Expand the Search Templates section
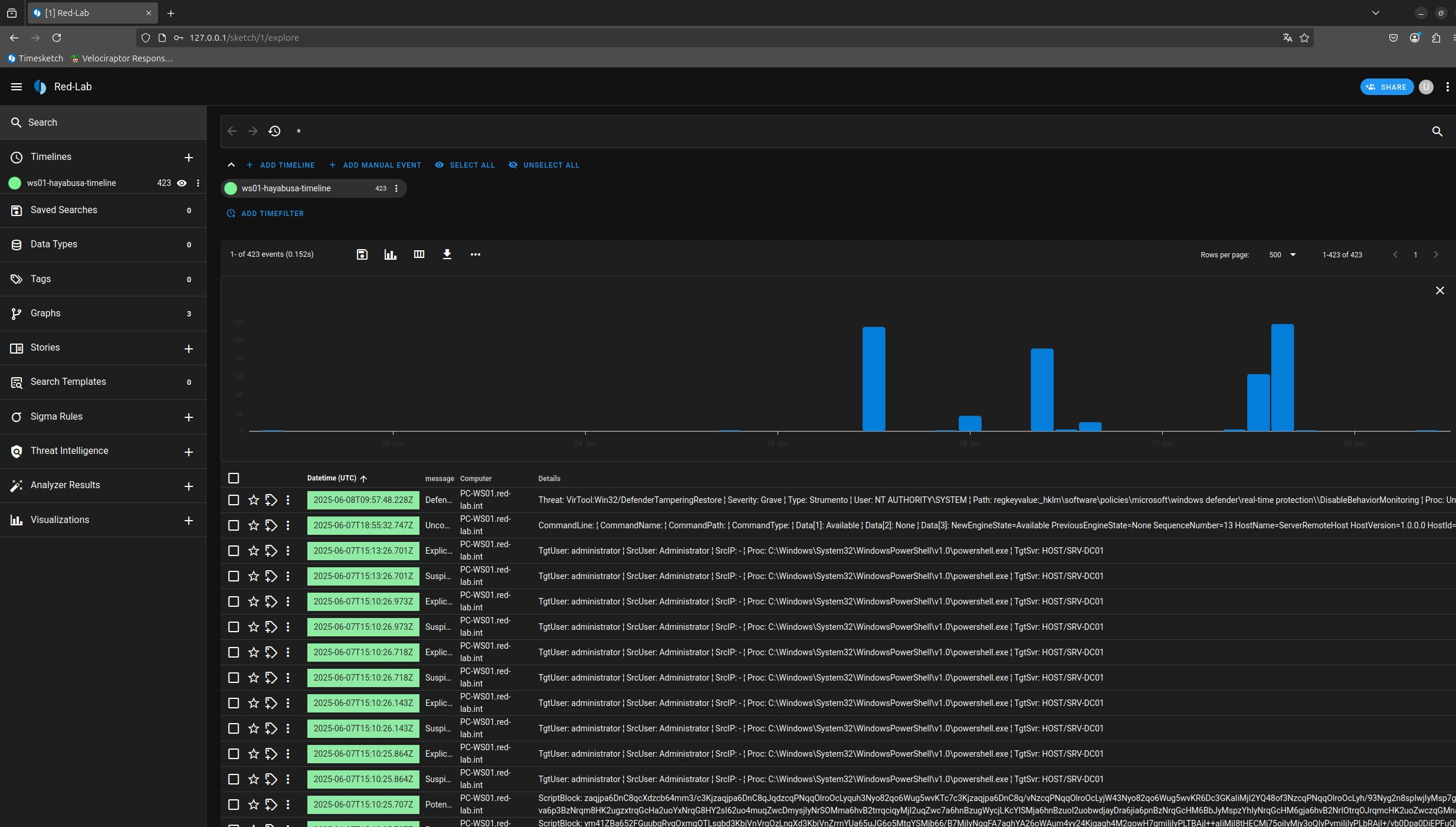The height and width of the screenshot is (827, 1456). coord(103,382)
